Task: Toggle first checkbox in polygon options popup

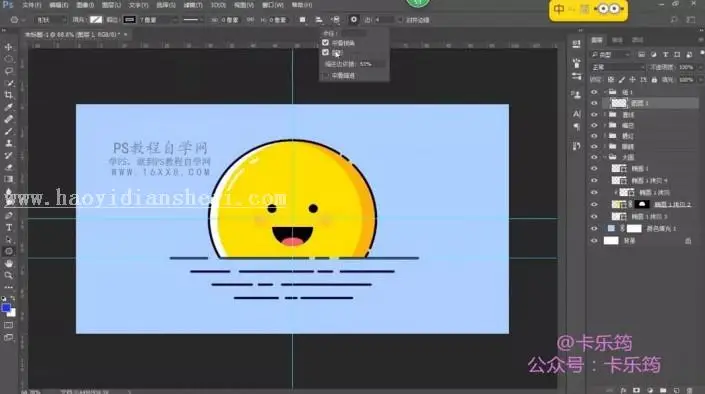Action: pos(326,43)
